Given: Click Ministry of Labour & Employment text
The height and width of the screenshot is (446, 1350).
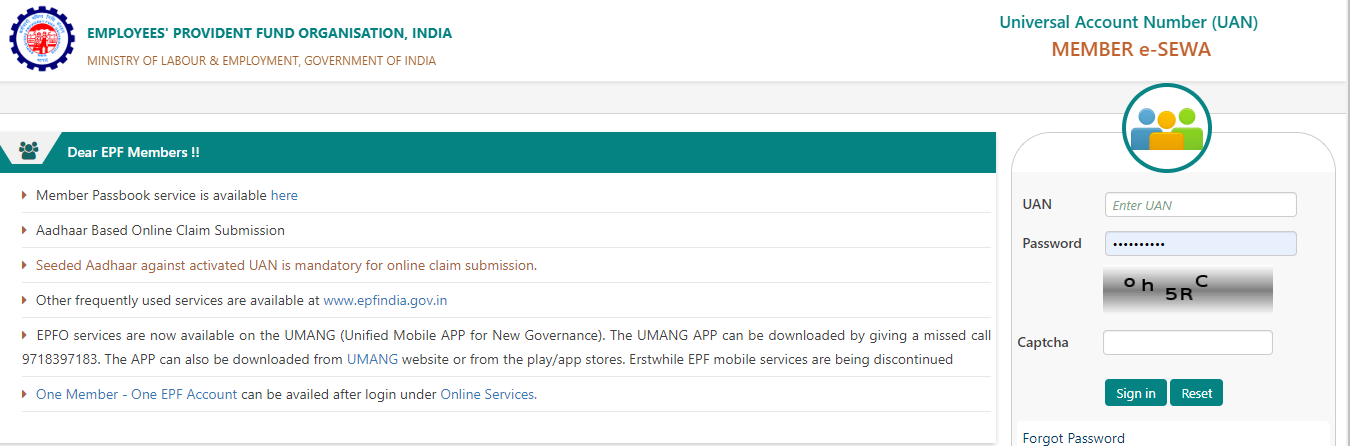Looking at the screenshot, I should tap(261, 60).
